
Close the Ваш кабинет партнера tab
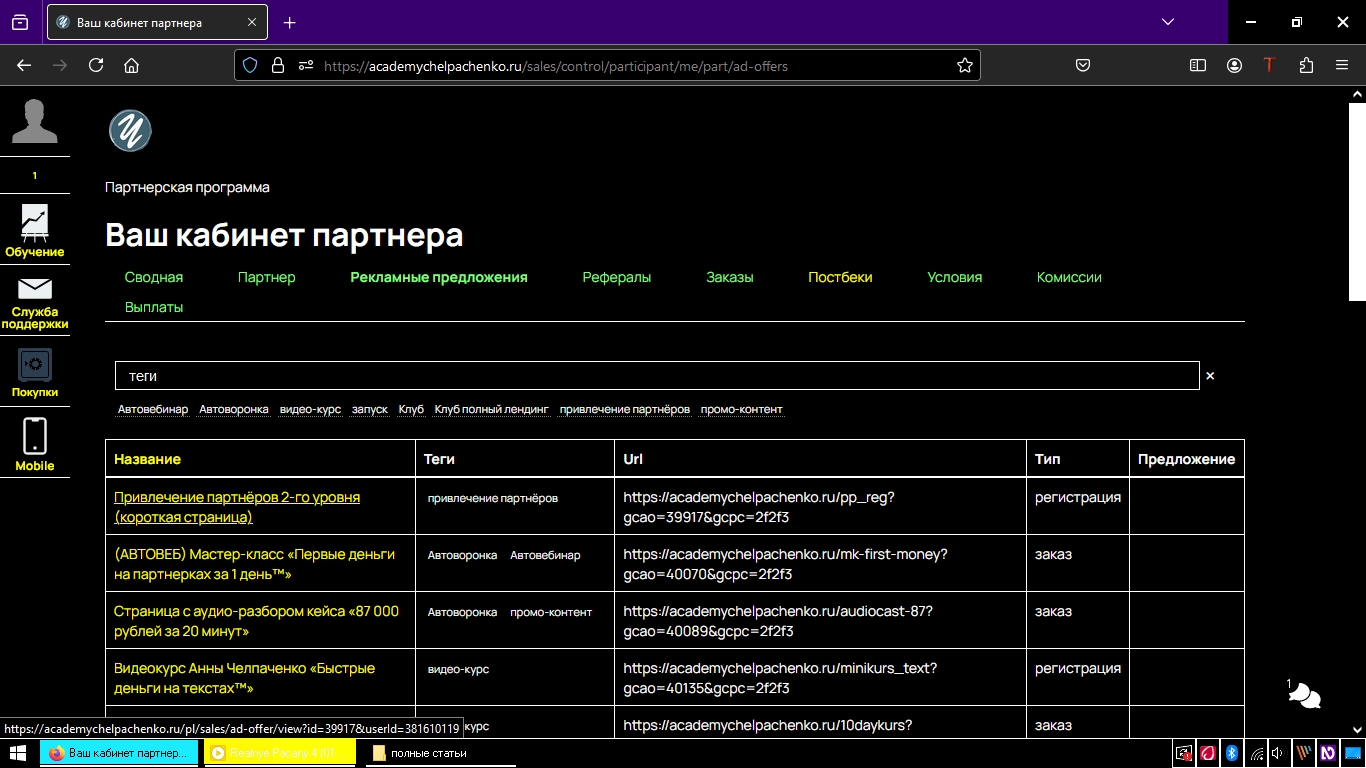point(252,22)
